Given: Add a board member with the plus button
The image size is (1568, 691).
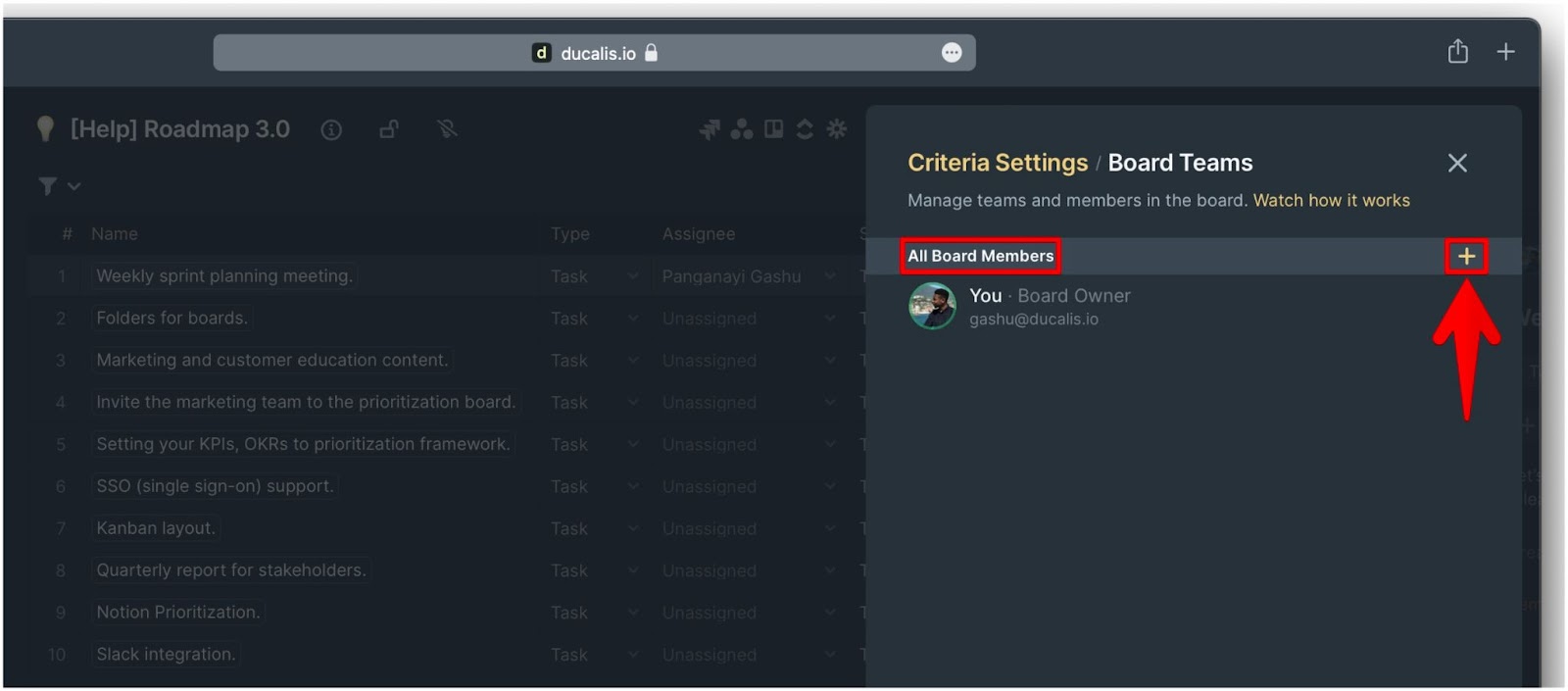Looking at the screenshot, I should (x=1466, y=257).
